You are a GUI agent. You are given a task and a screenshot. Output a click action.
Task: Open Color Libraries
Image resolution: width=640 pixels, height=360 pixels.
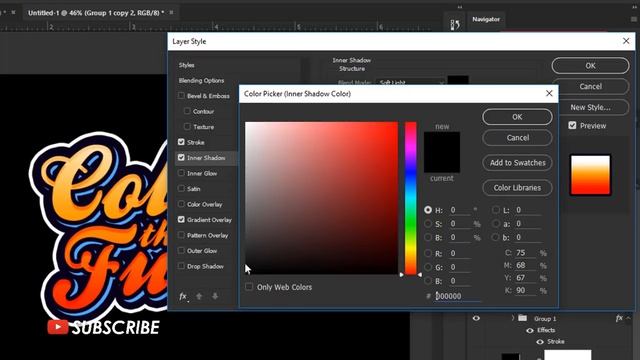[517, 188]
